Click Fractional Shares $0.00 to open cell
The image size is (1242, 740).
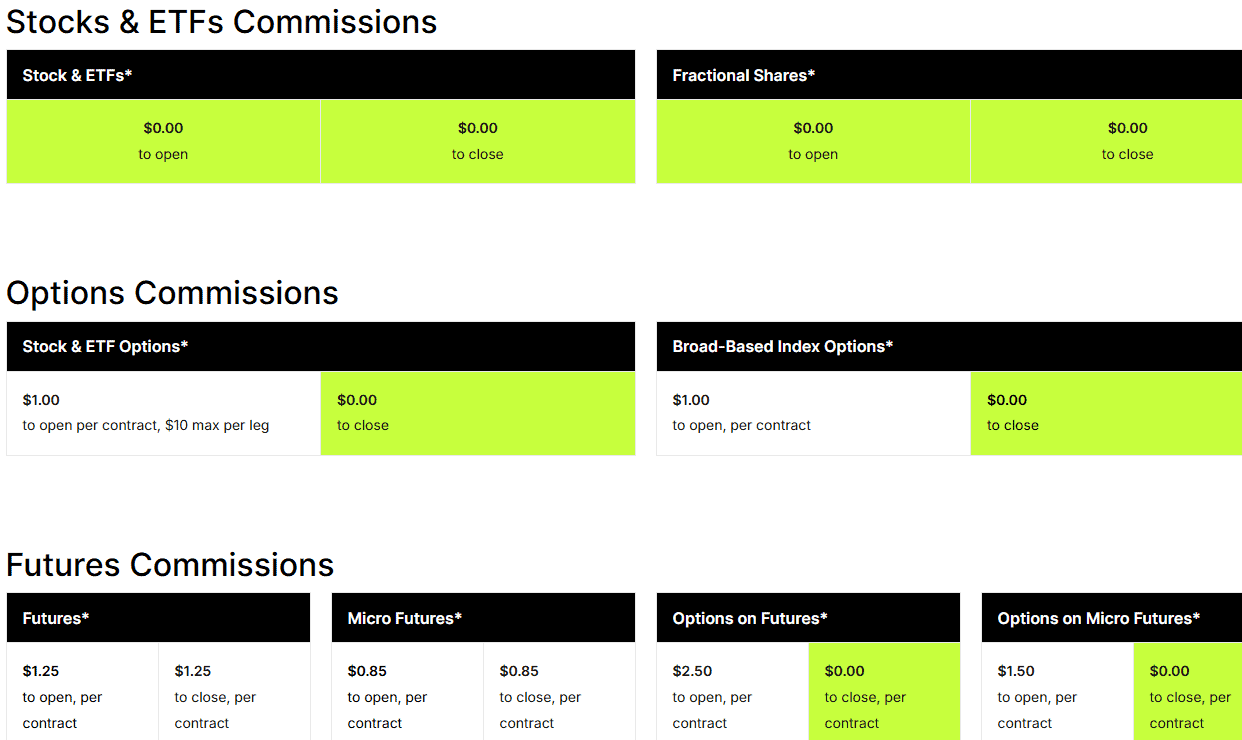(x=813, y=141)
